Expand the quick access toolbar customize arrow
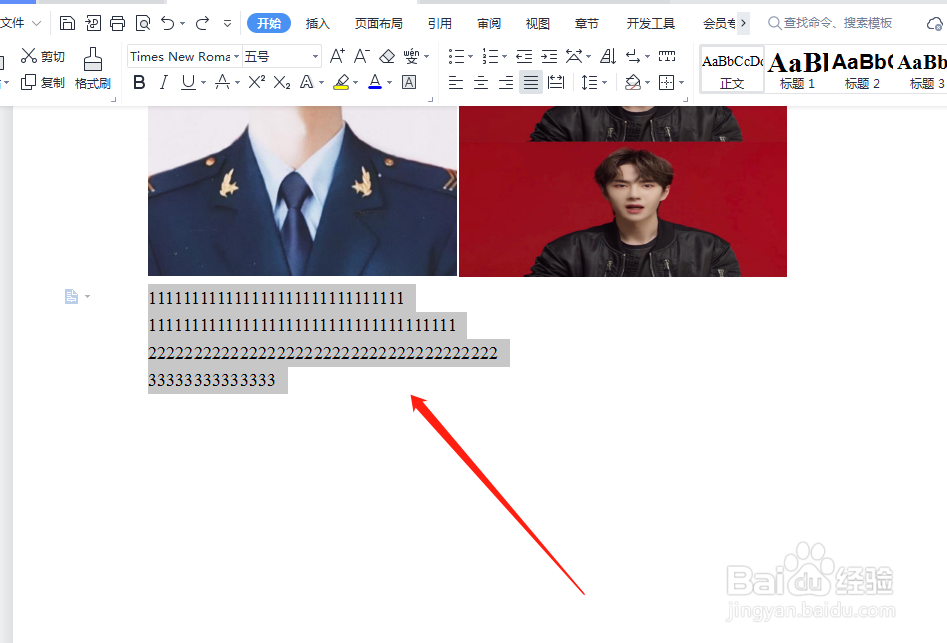The image size is (947, 643). pos(227,24)
